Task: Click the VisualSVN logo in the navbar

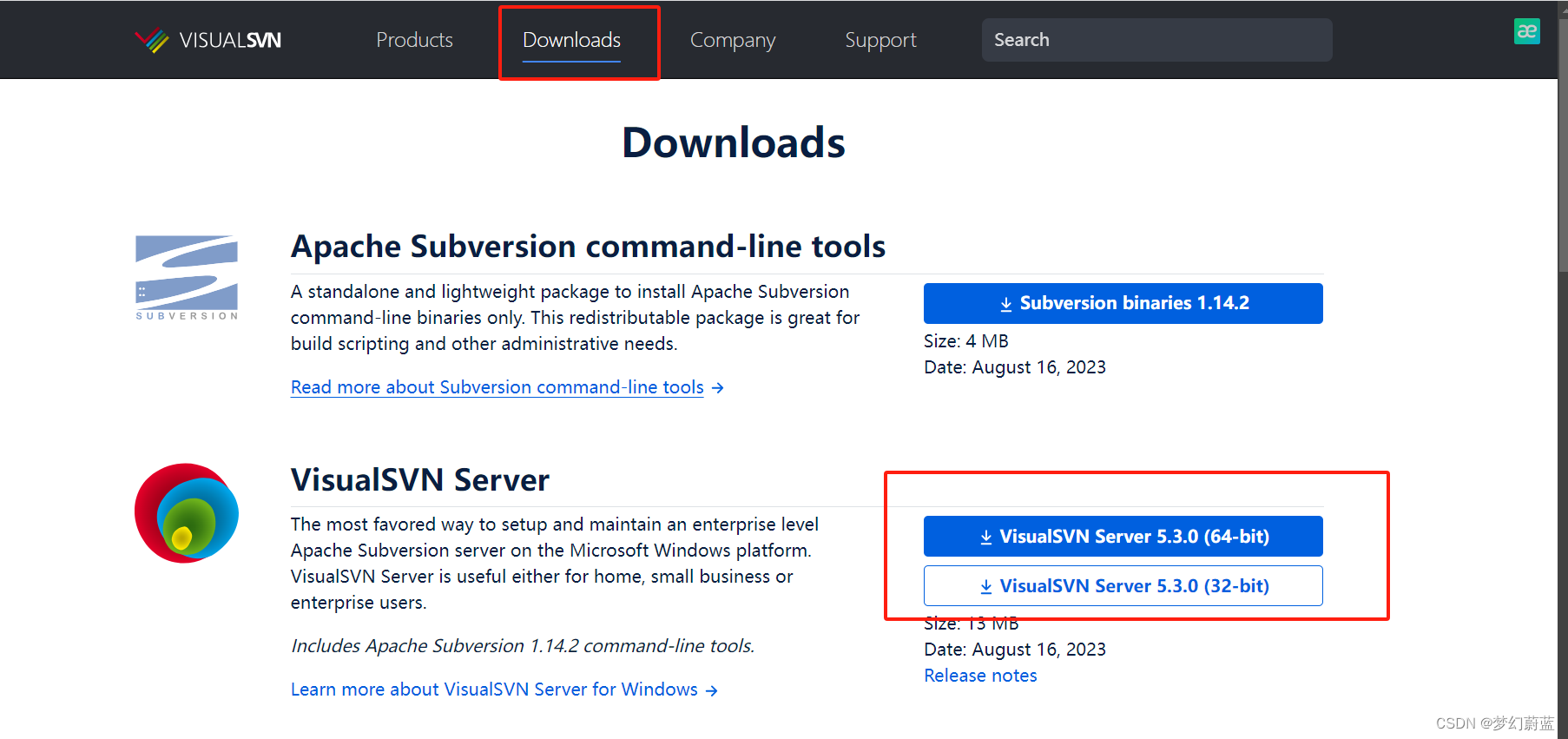Action: (x=208, y=40)
